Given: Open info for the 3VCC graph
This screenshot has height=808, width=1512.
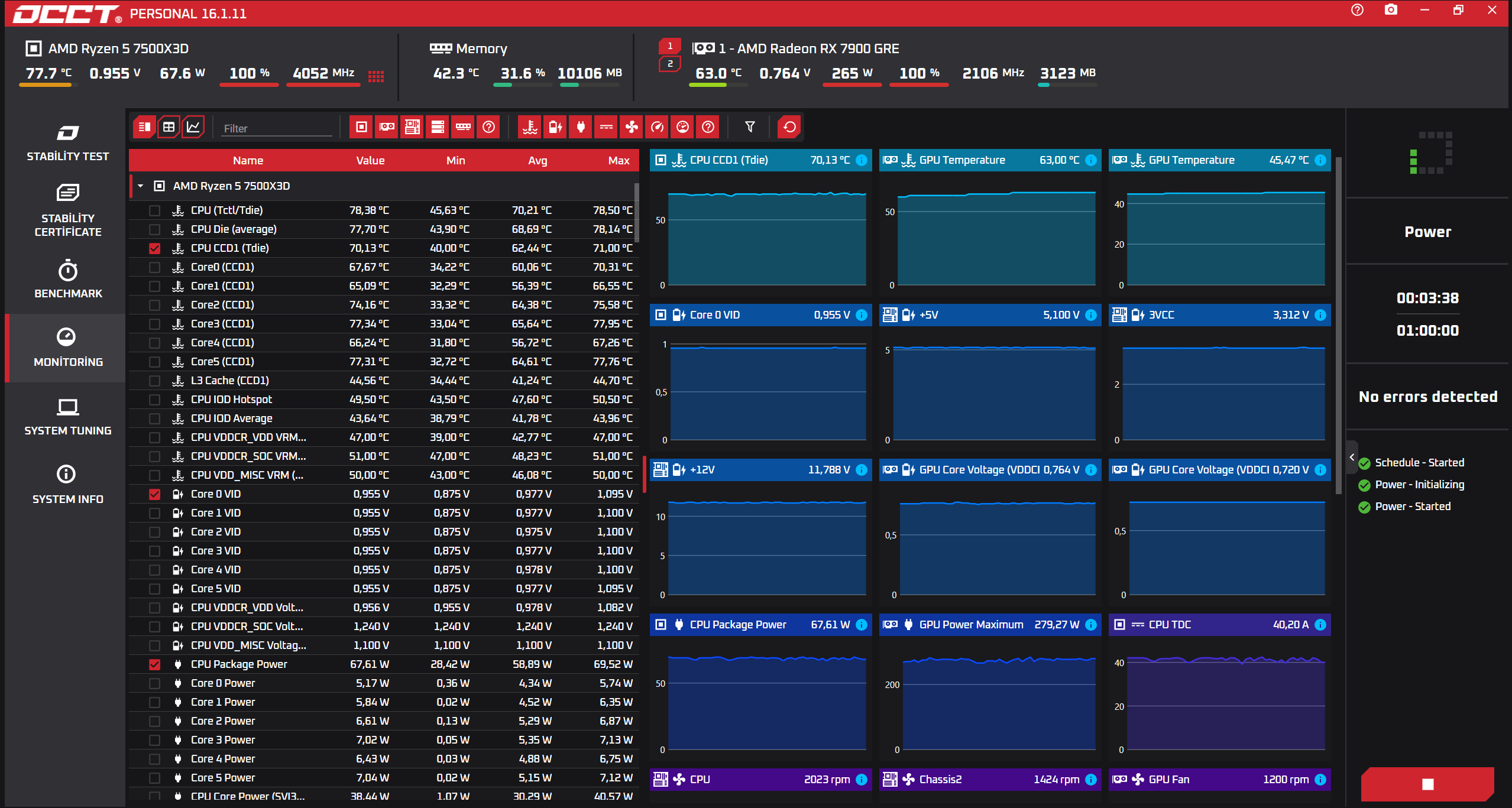Looking at the screenshot, I should click(x=1320, y=315).
